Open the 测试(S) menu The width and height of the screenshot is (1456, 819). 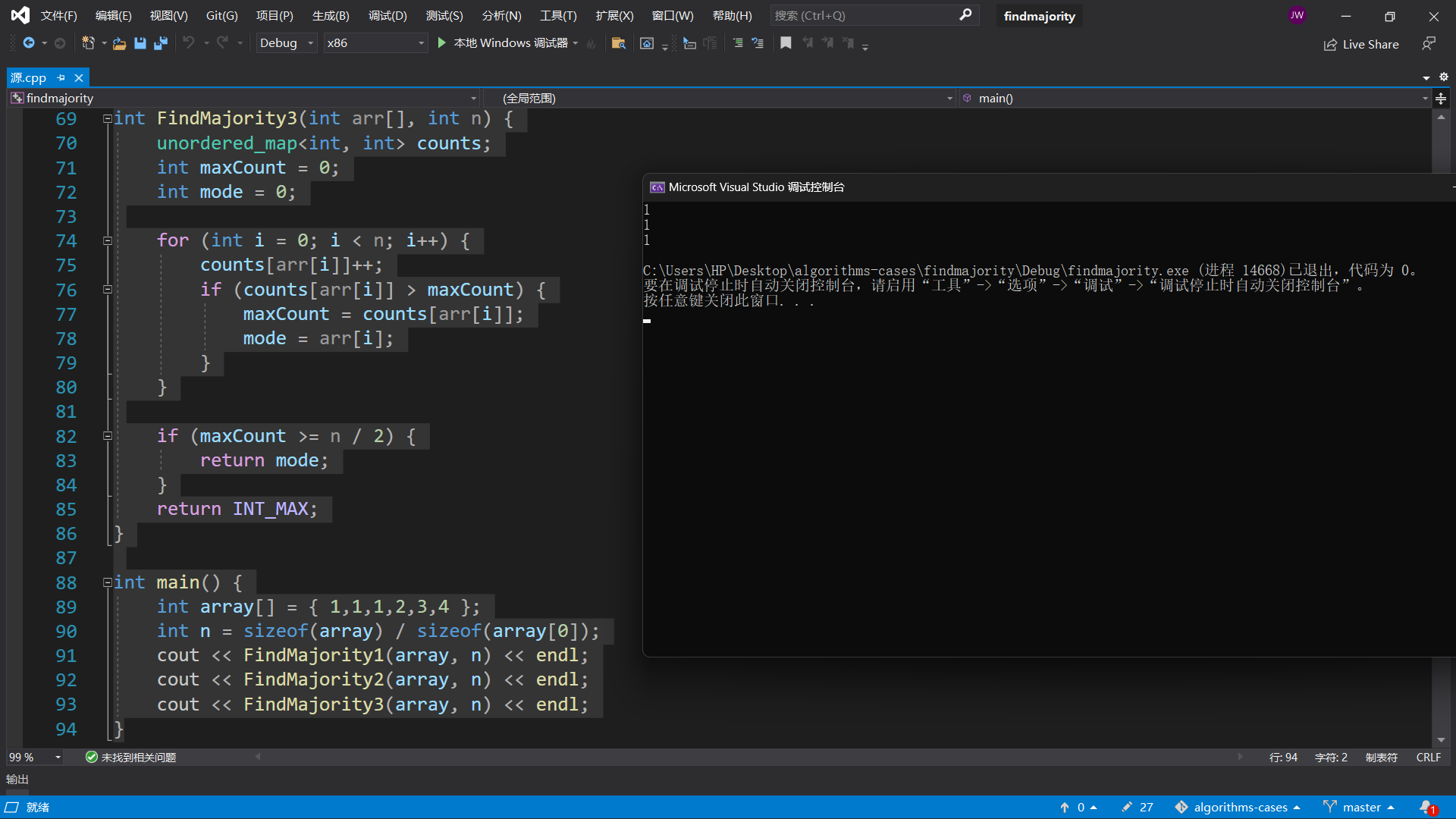click(x=444, y=15)
